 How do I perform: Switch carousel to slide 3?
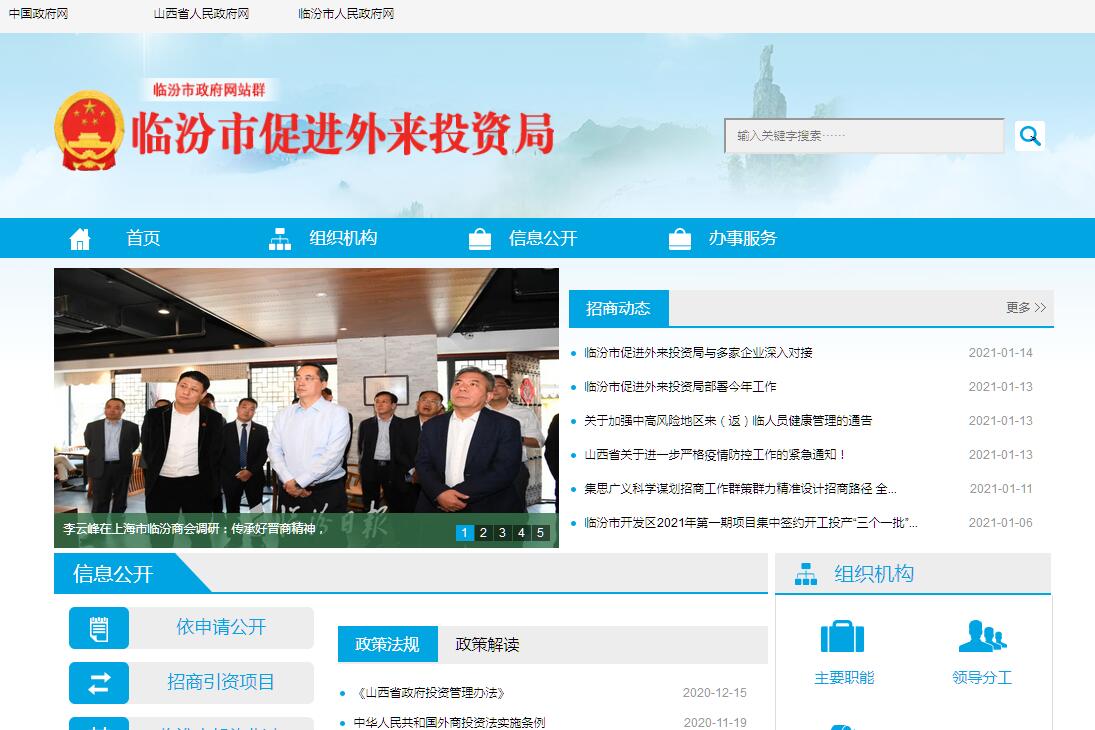tap(502, 533)
